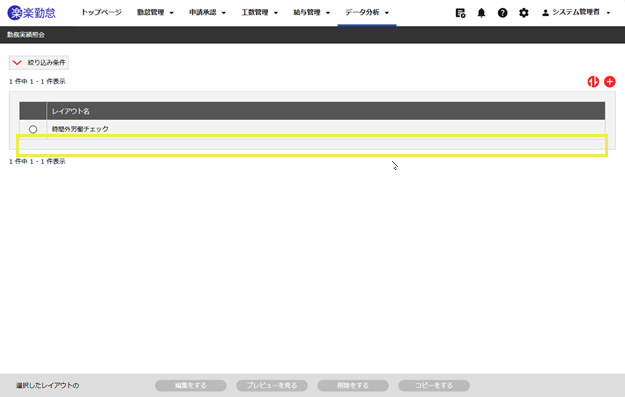Click the 削除をする button

pyautogui.click(x=353, y=385)
